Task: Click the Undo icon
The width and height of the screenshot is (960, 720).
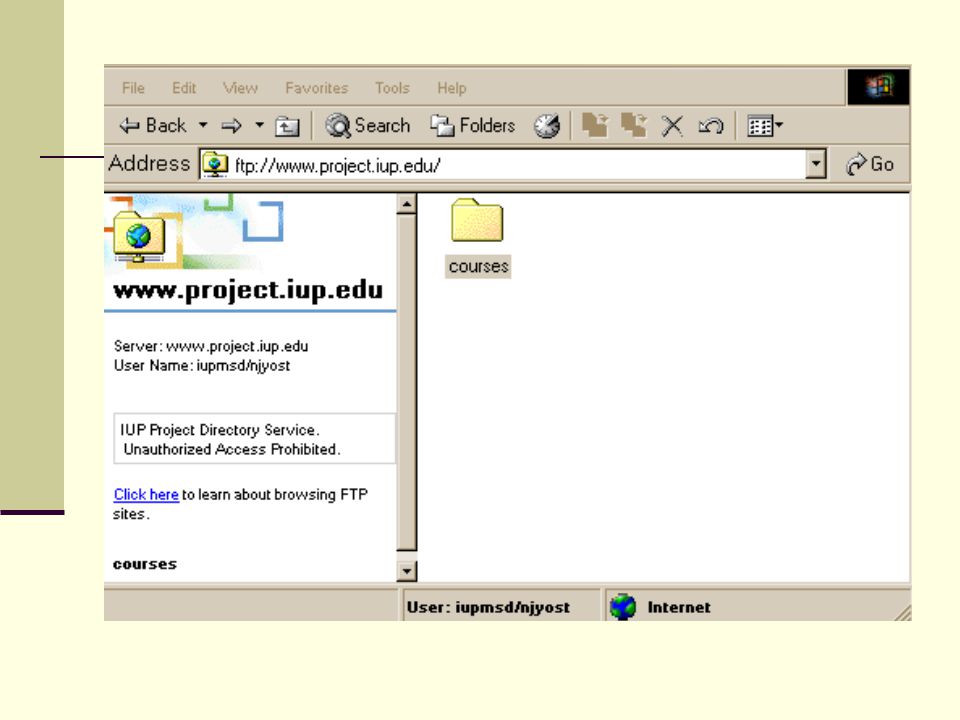Action: (711, 126)
